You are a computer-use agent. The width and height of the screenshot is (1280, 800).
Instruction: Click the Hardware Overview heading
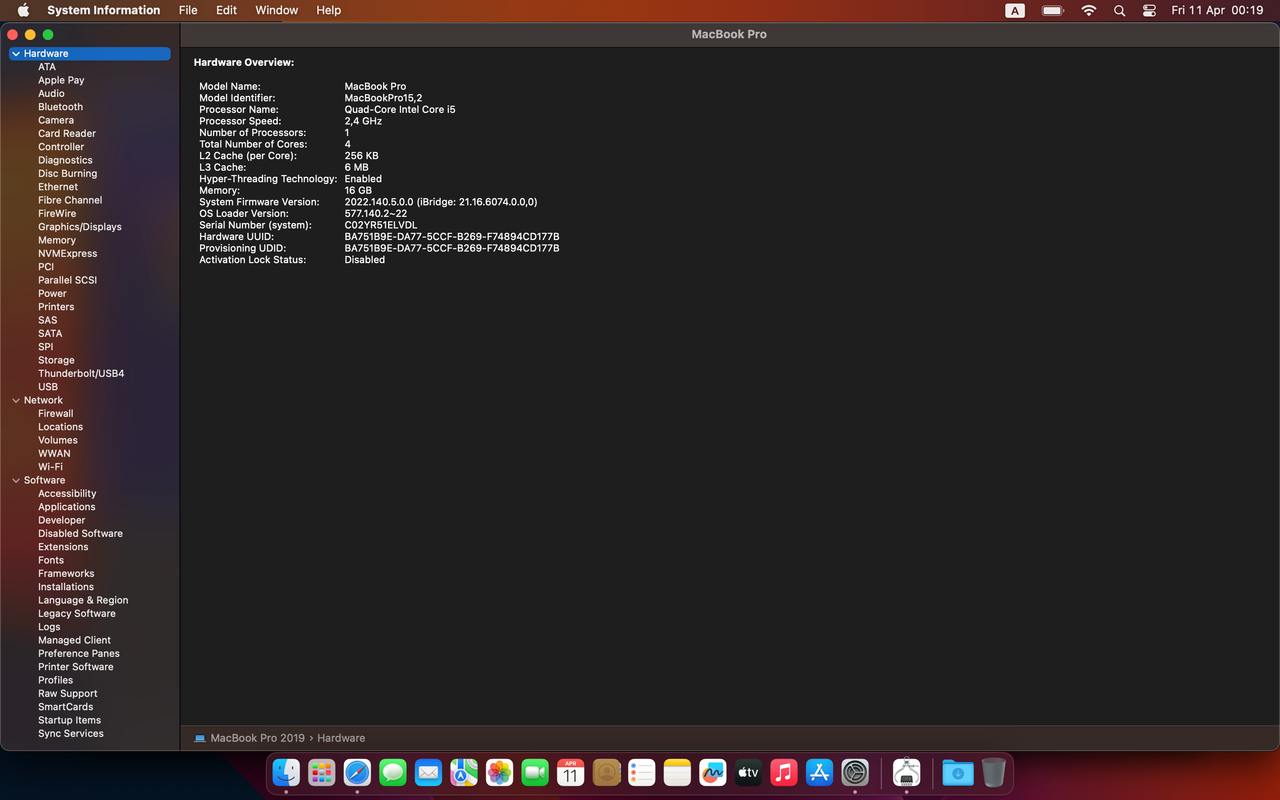coord(244,63)
